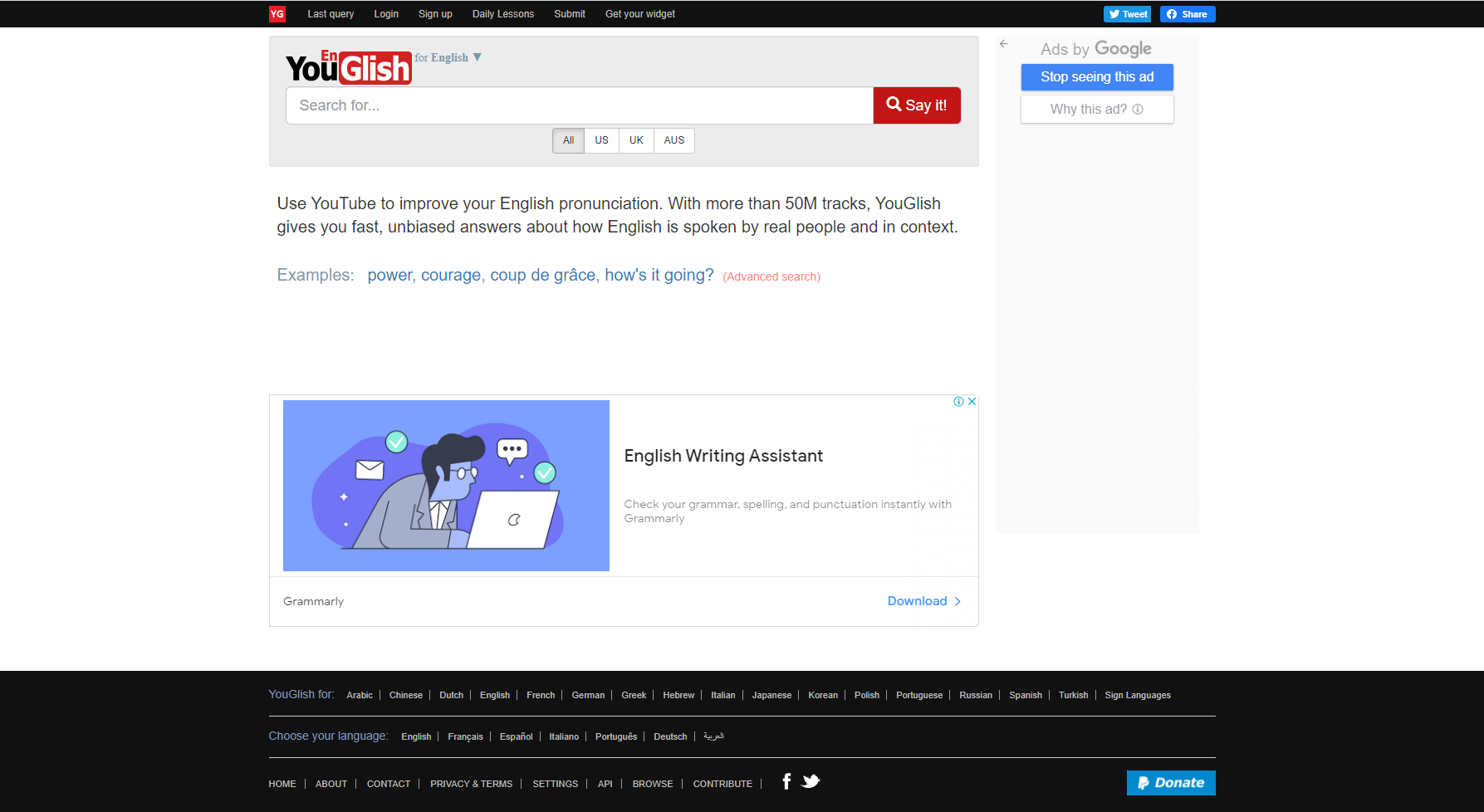Click the 'coup de grâce' example link
Image resolution: width=1484 pixels, height=812 pixels.
[x=542, y=276]
